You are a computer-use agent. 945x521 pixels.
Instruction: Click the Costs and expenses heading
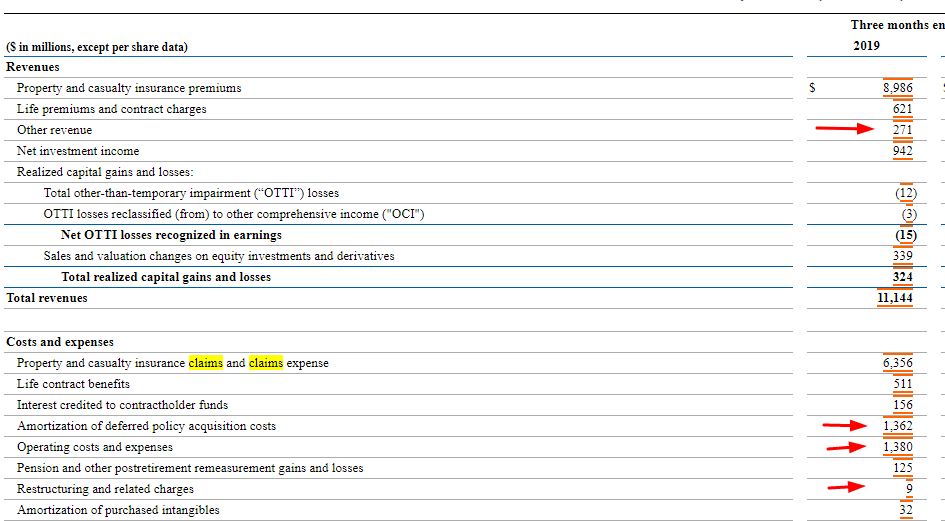coord(60,342)
